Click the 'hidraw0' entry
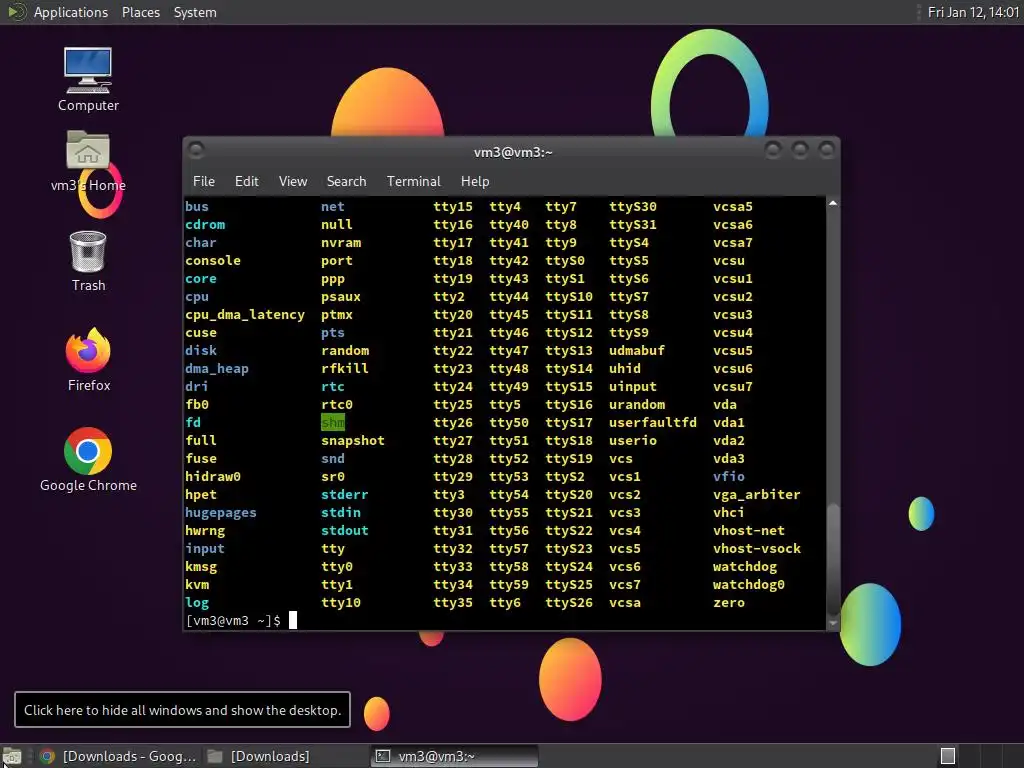 (213, 477)
